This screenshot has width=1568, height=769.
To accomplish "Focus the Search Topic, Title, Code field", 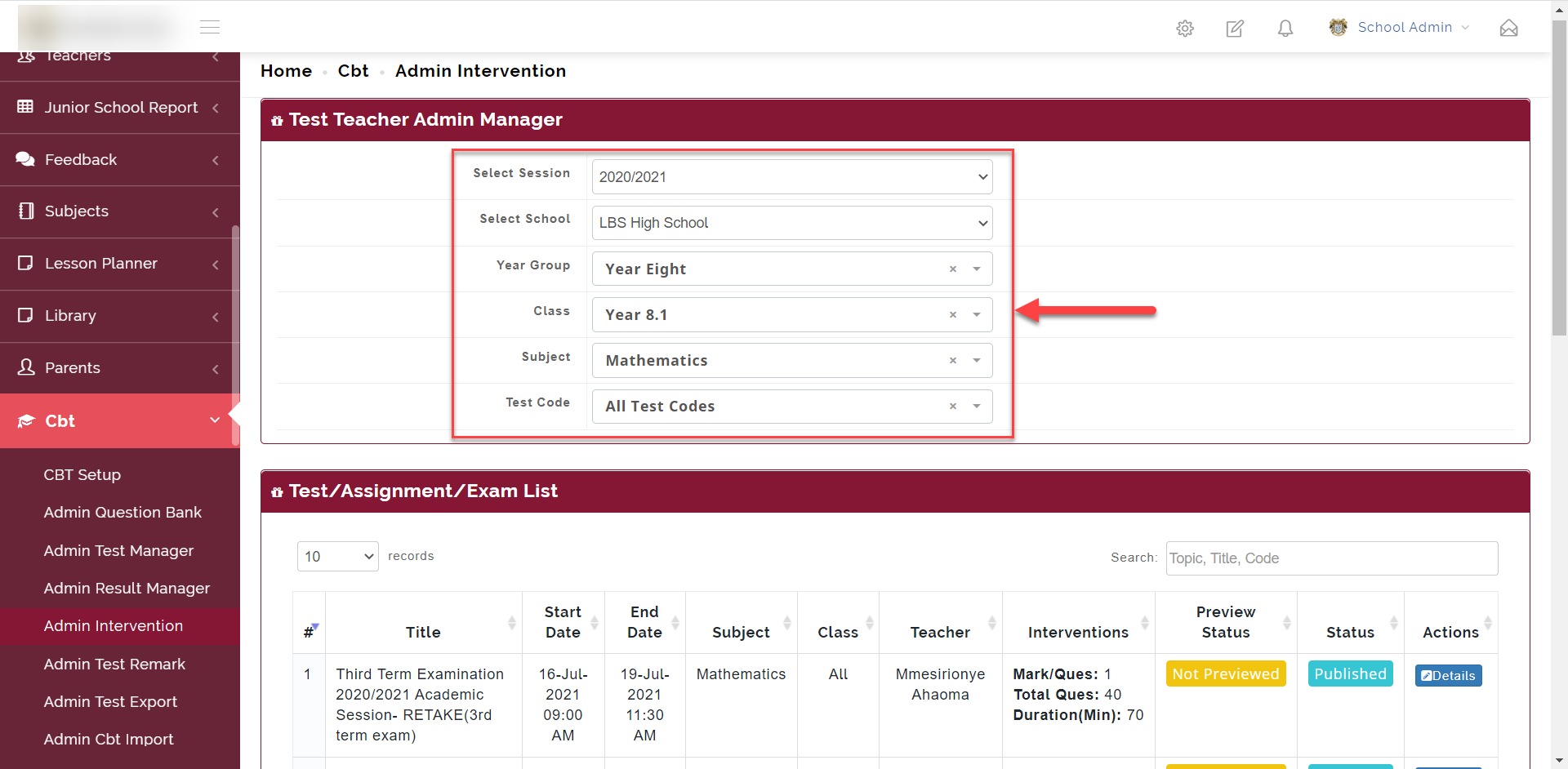I will [1332, 558].
